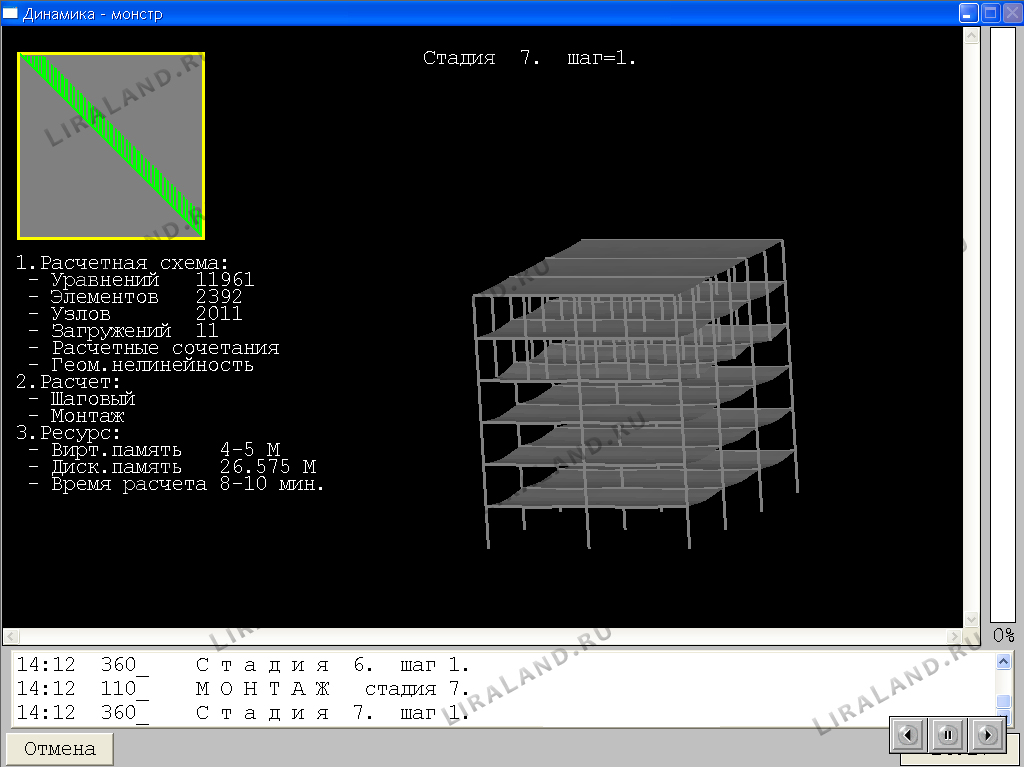The image size is (1024, 767).
Task: Click the left arrow of the horizontal scrollbar
Action: pyautogui.click(x=10, y=636)
